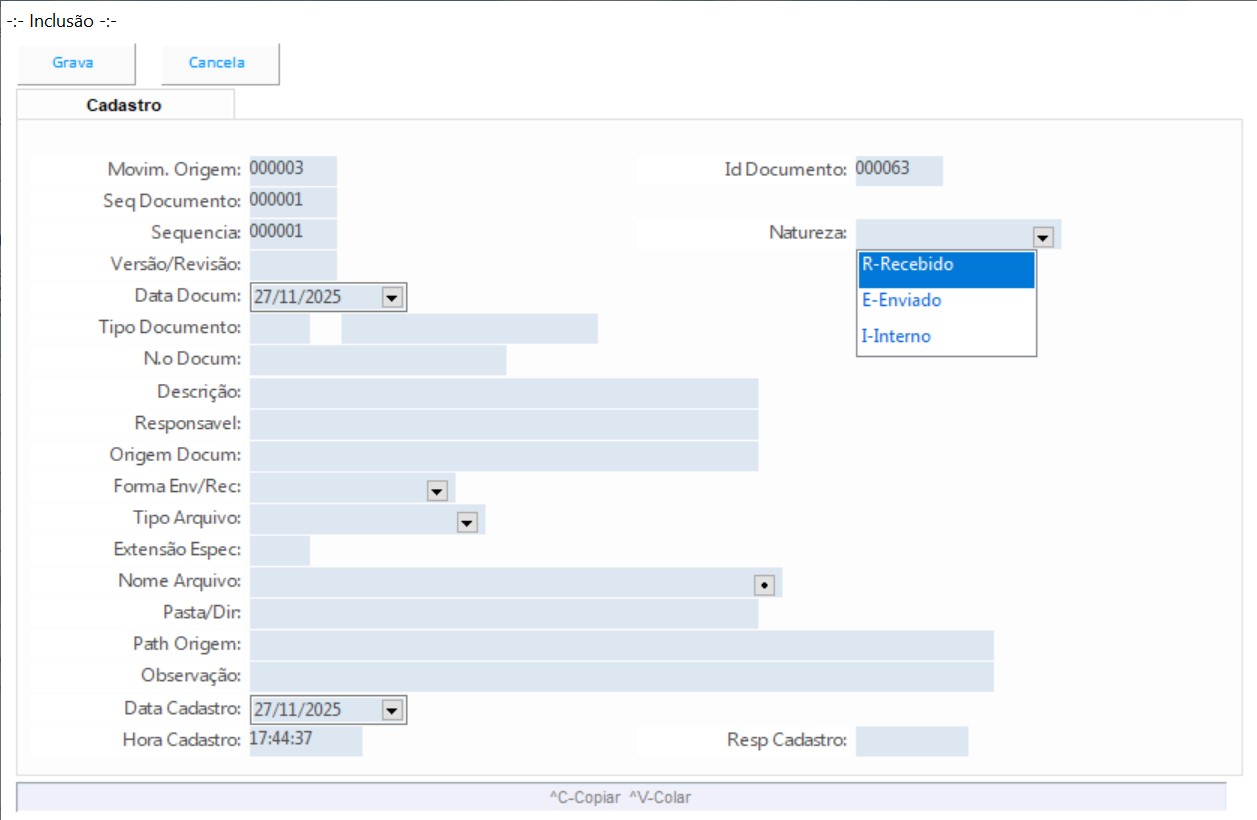Expand the Forma Env/Rec dropdown
Screen dimensions: 1257x820
click(436, 490)
